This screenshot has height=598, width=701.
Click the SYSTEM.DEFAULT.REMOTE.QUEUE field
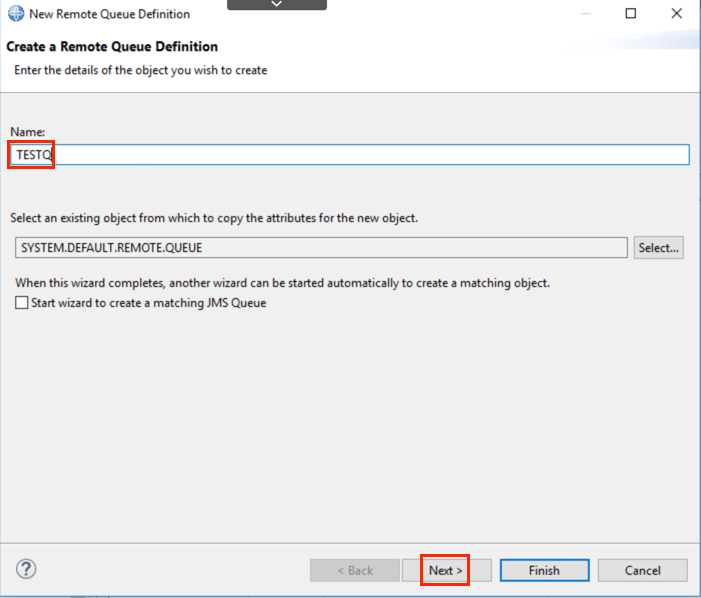pyautogui.click(x=321, y=248)
